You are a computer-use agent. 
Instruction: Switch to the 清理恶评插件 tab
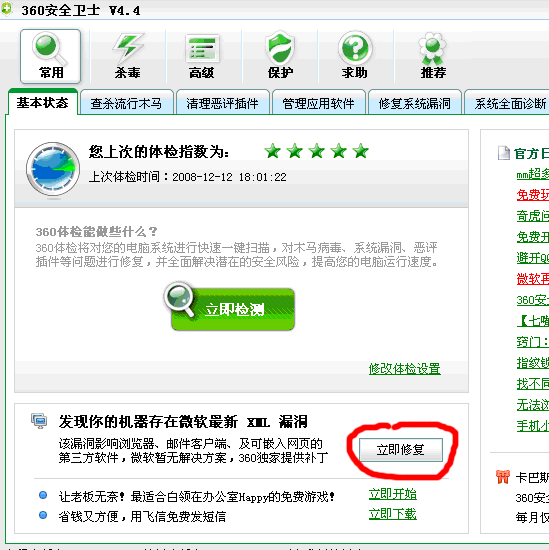(222, 103)
